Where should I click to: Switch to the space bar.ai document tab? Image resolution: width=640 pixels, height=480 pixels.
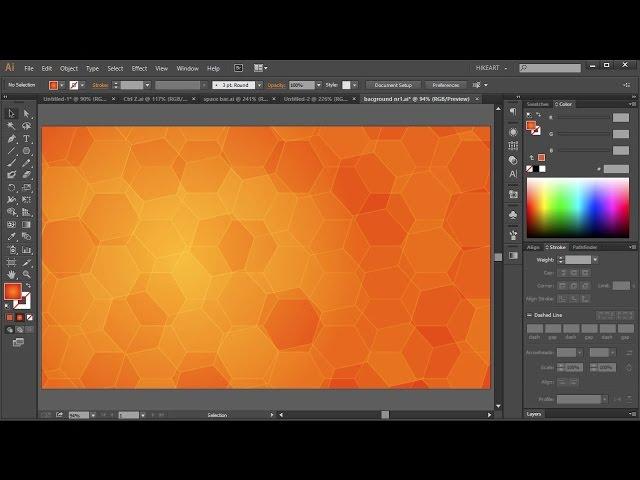pyautogui.click(x=235, y=99)
